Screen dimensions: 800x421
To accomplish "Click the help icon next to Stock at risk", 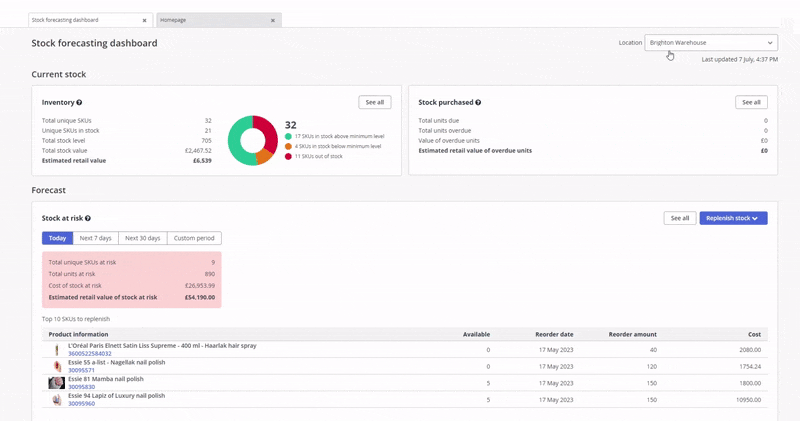I will 88,218.
